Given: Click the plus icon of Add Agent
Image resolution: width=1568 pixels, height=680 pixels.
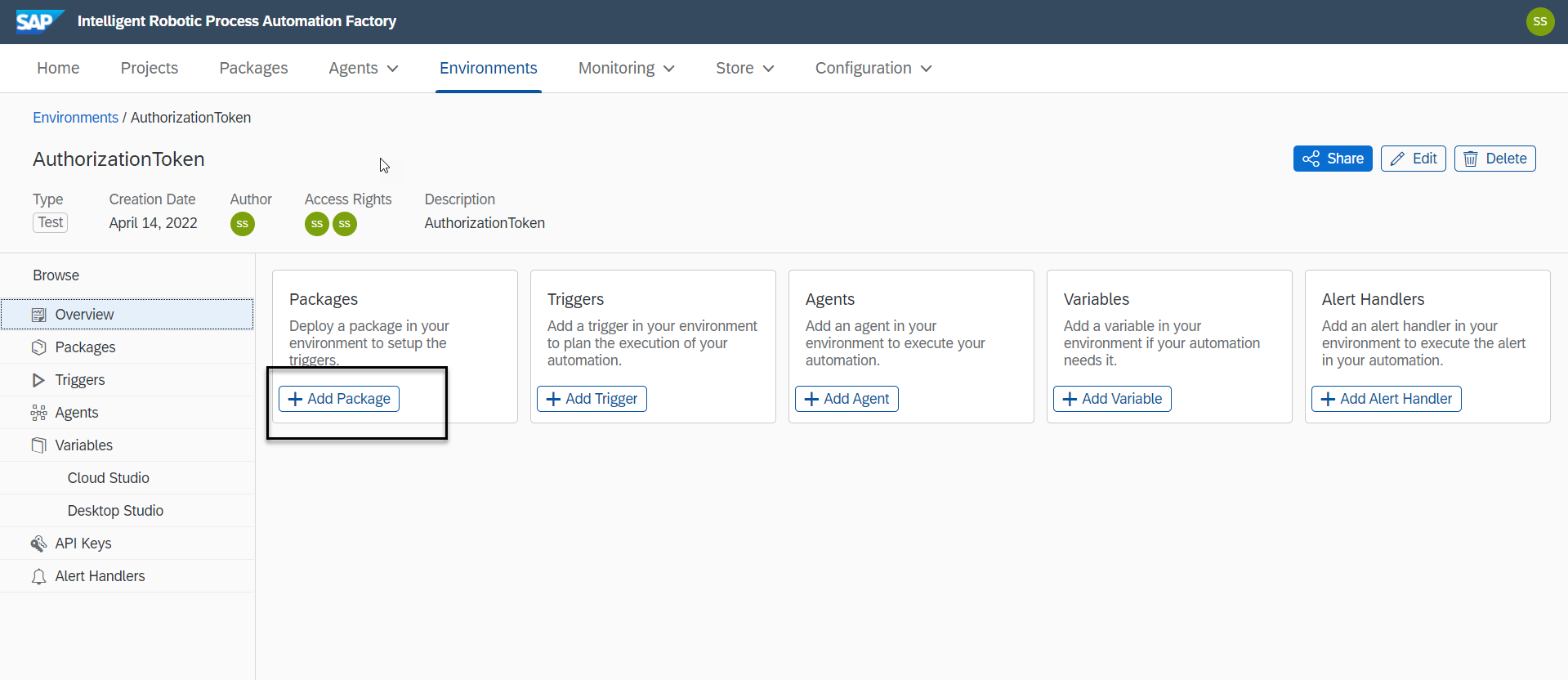Looking at the screenshot, I should (x=812, y=399).
